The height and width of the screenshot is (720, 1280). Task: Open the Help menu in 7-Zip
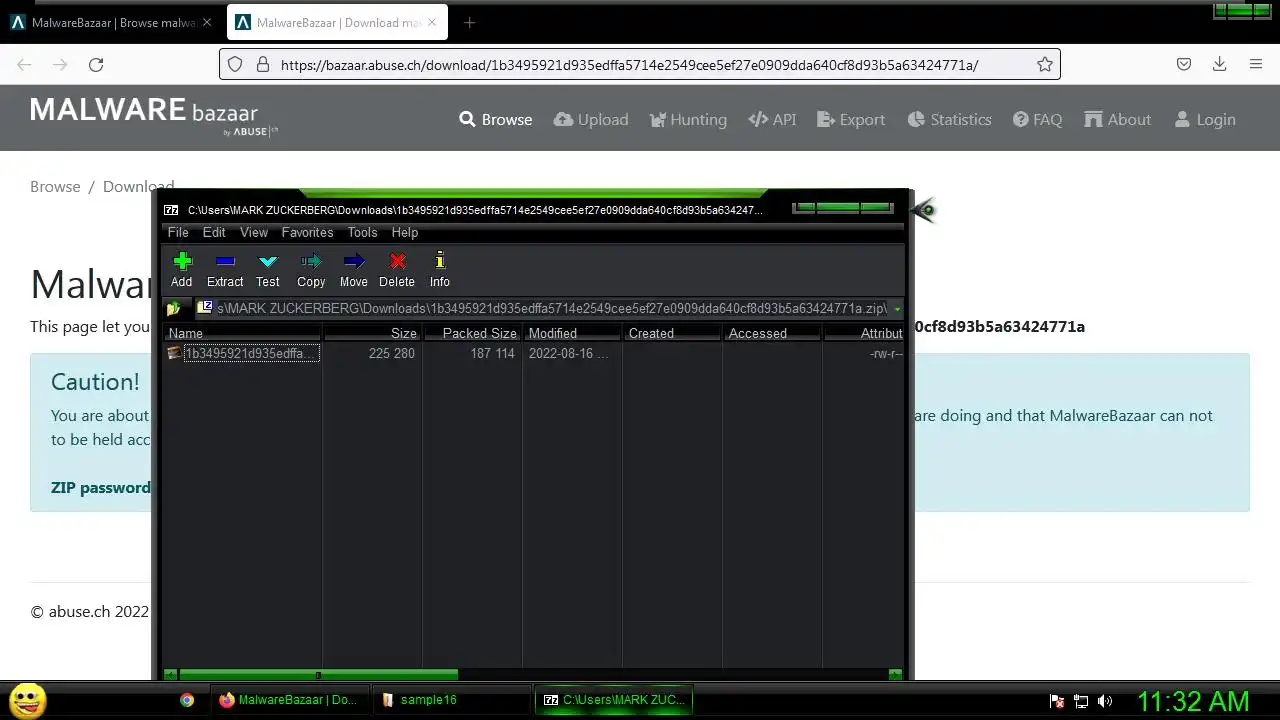[405, 232]
